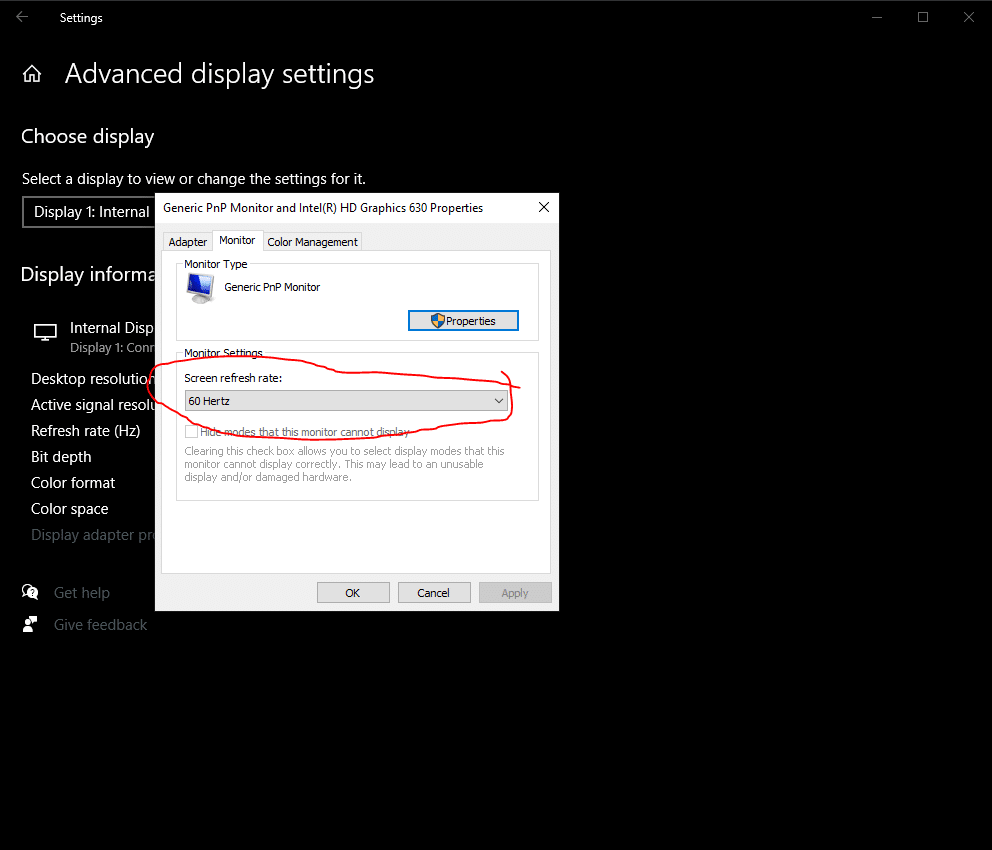Image resolution: width=992 pixels, height=850 pixels.
Task: Switch to the Adapter tab
Action: coord(188,242)
